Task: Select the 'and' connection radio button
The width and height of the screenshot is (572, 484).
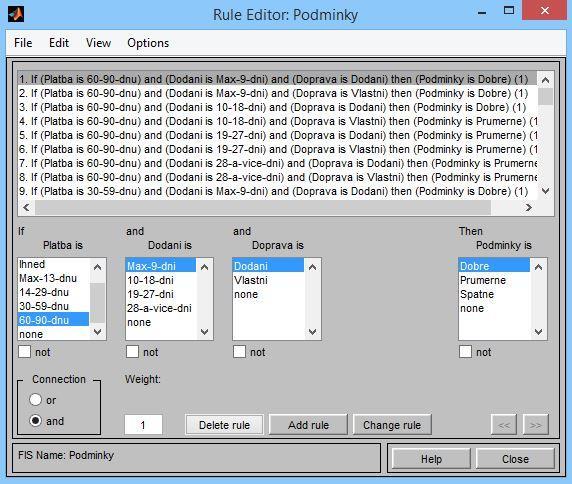Action: pyautogui.click(x=35, y=421)
